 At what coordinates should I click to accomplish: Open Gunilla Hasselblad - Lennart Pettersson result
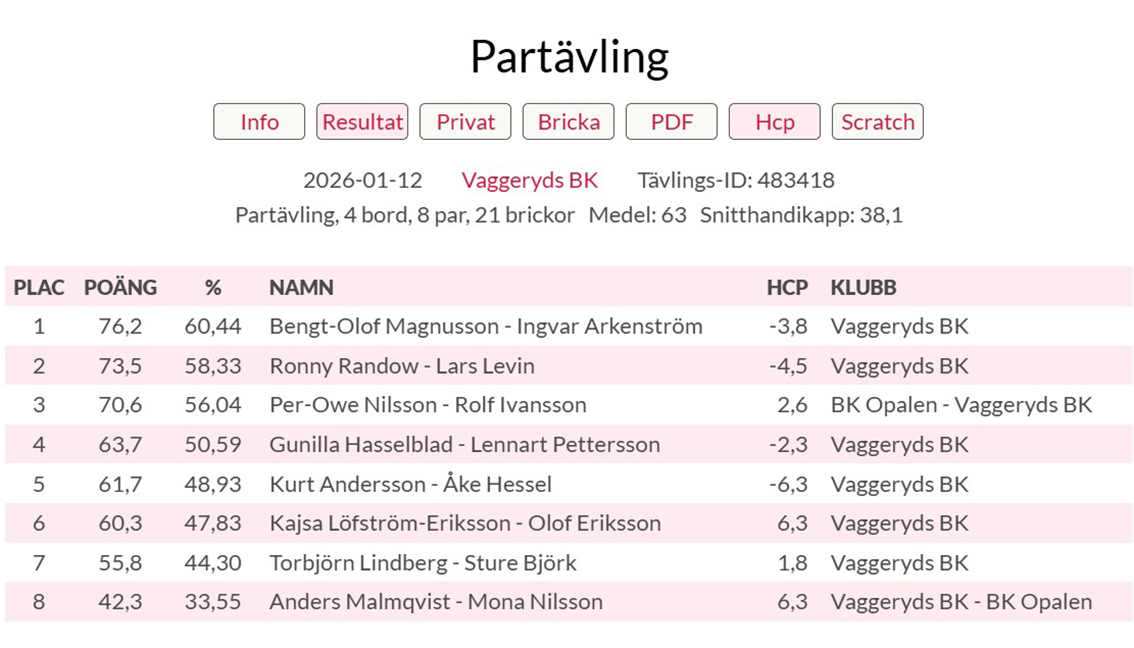[x=465, y=444]
